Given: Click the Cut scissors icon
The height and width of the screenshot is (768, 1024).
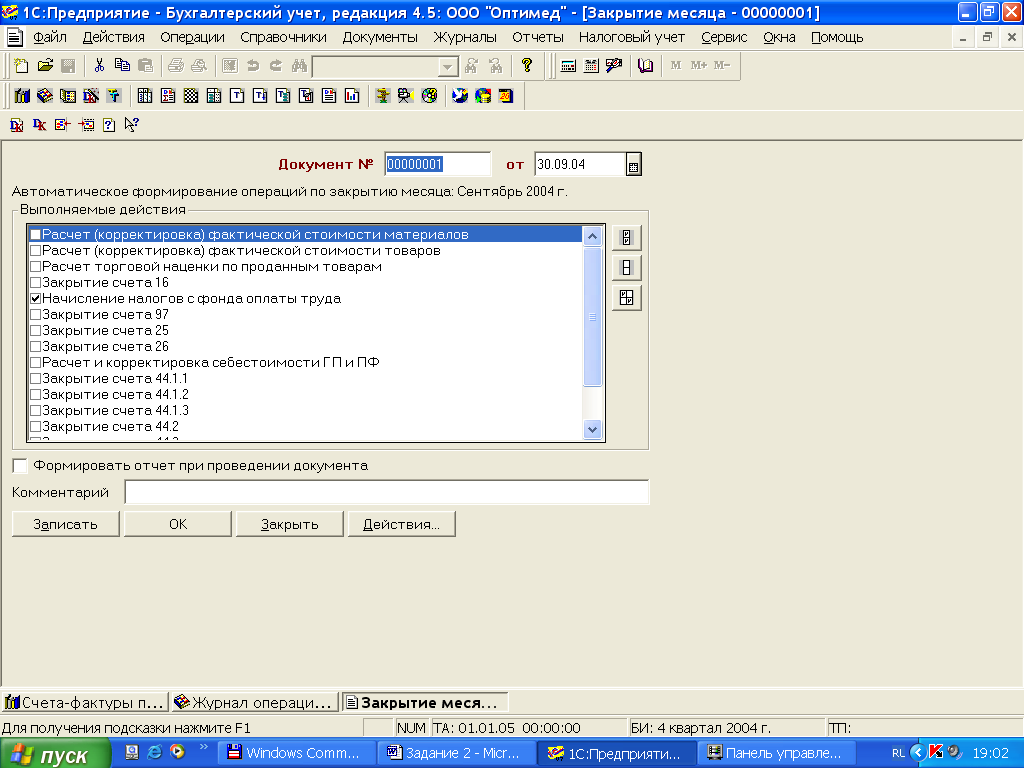Looking at the screenshot, I should pos(99,65).
